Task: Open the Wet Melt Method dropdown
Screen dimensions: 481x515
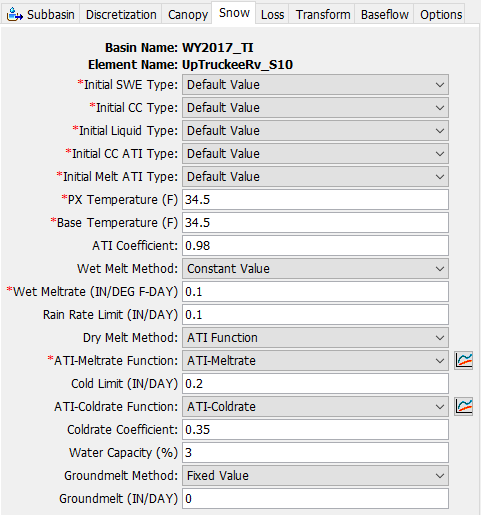Action: [315, 269]
